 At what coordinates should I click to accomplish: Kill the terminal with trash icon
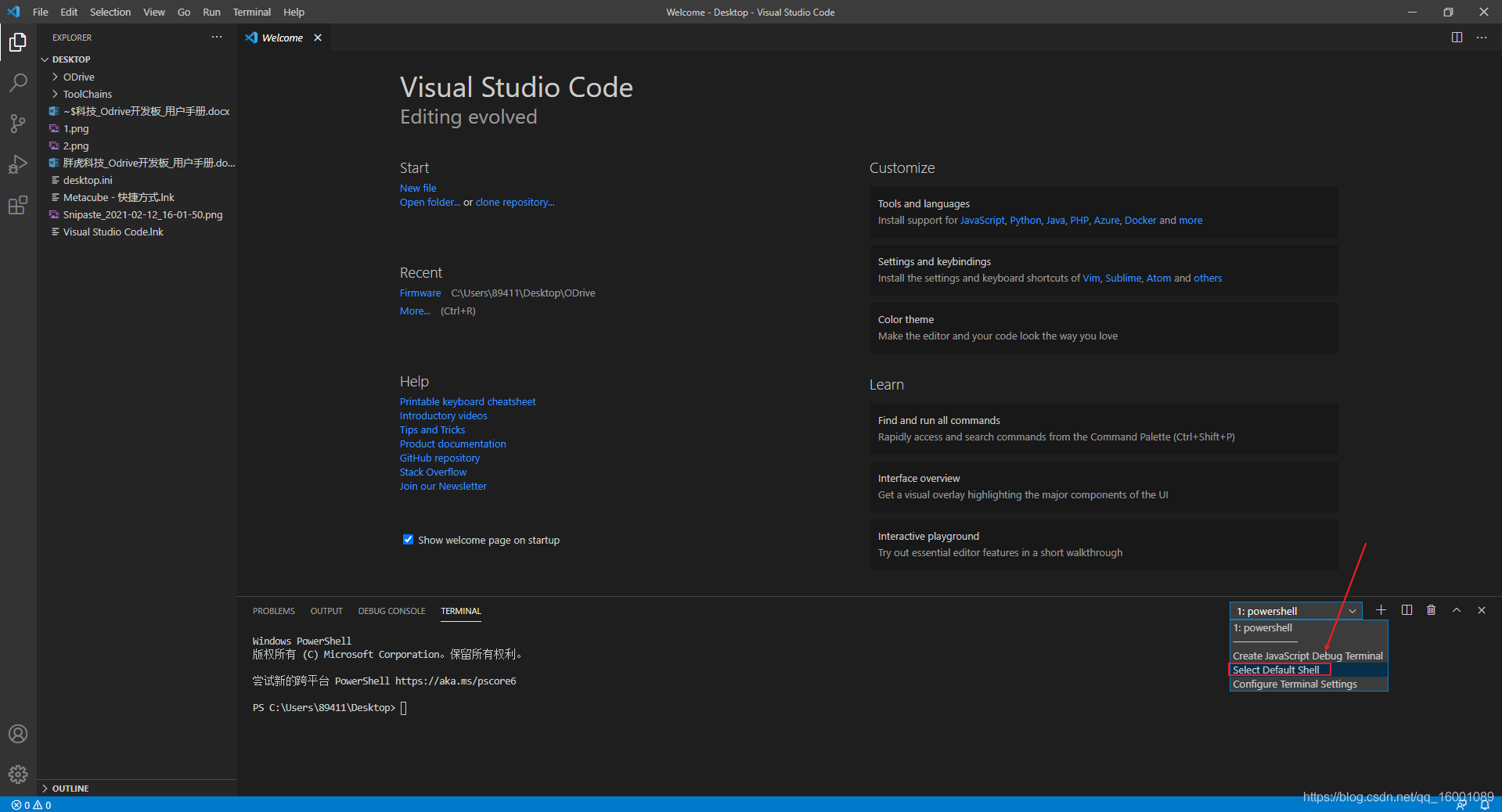[1432, 610]
